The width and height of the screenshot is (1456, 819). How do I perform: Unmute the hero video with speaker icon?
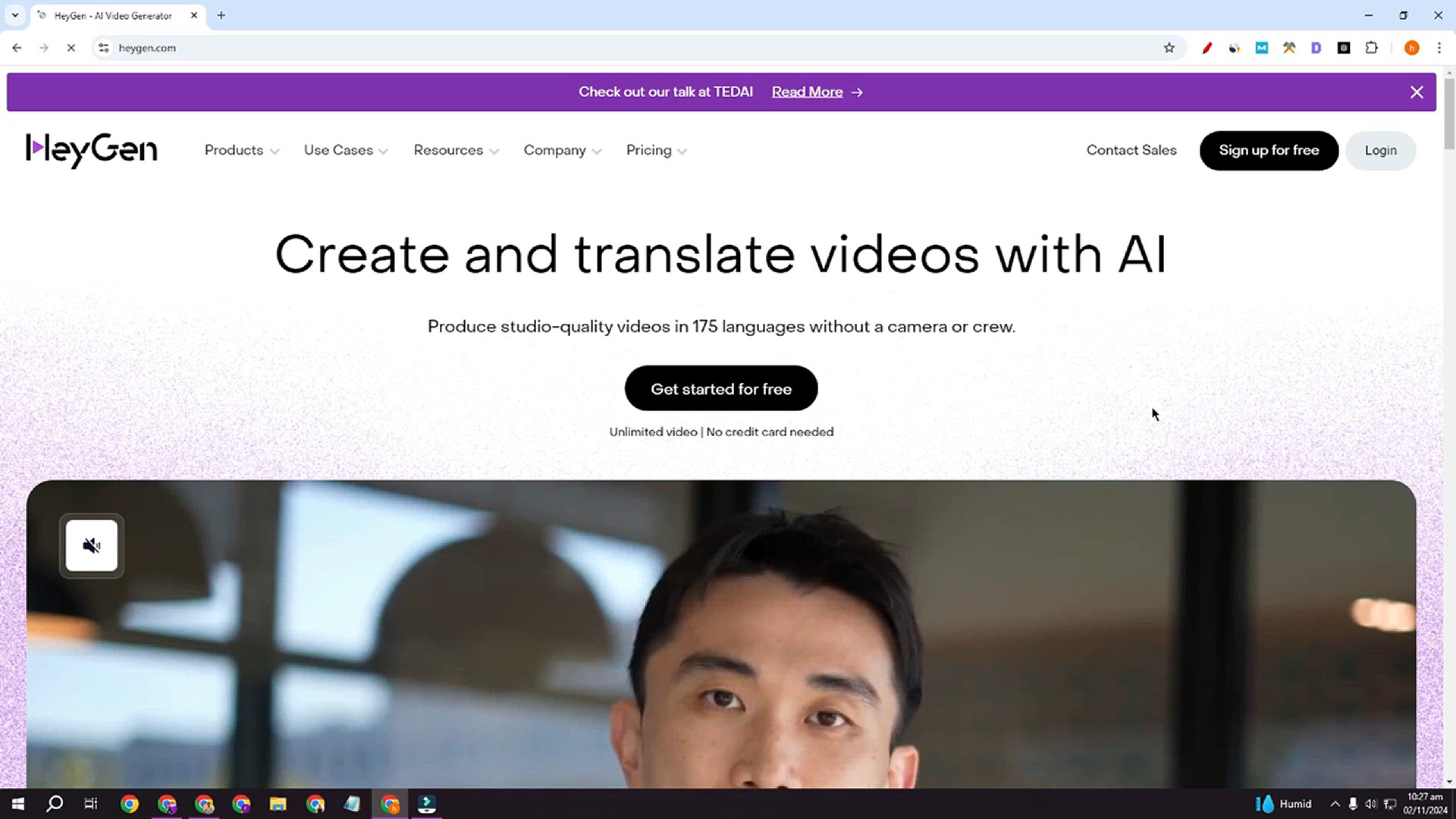(92, 545)
